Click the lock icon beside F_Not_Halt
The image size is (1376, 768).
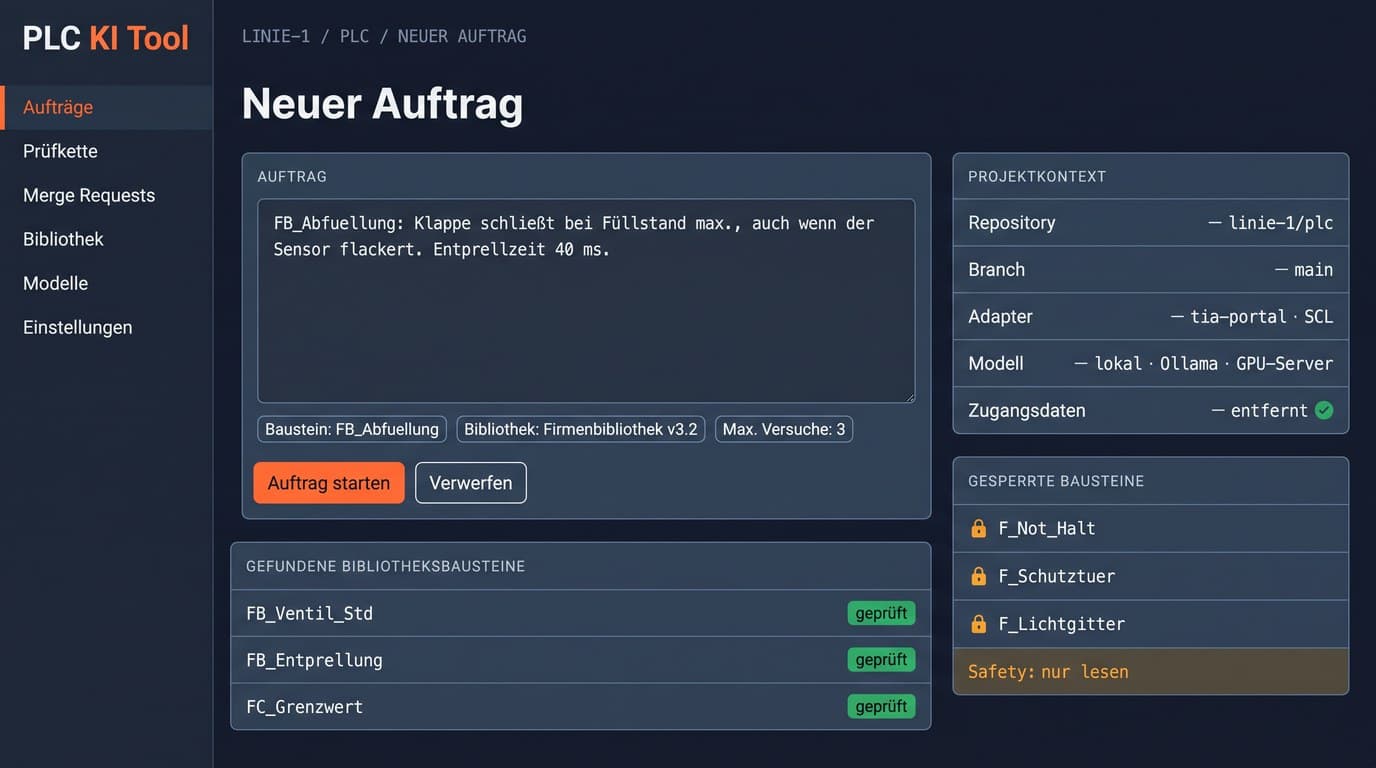979,528
